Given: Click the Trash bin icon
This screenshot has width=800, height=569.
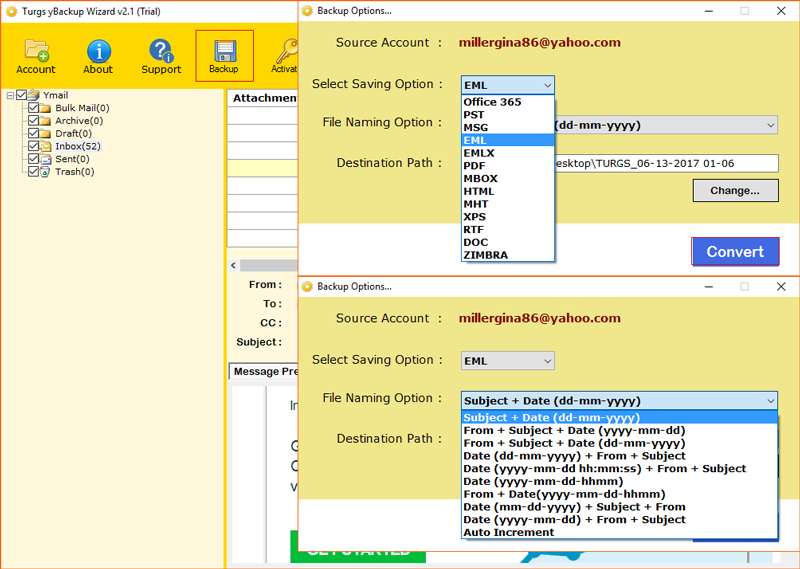Looking at the screenshot, I should pyautogui.click(x=45, y=172).
